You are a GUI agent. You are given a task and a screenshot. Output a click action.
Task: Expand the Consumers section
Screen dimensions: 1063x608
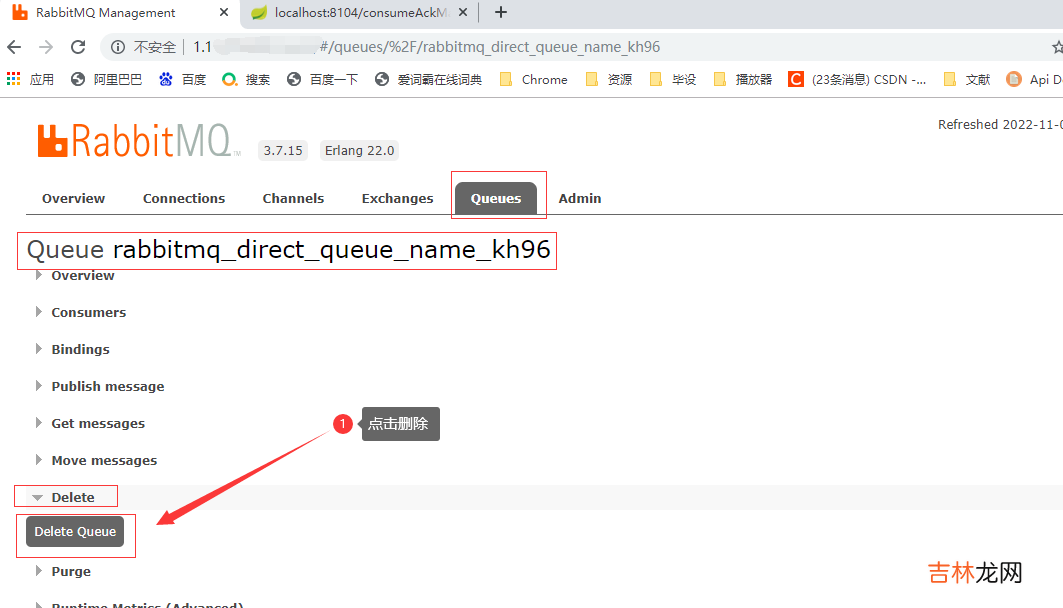point(88,312)
